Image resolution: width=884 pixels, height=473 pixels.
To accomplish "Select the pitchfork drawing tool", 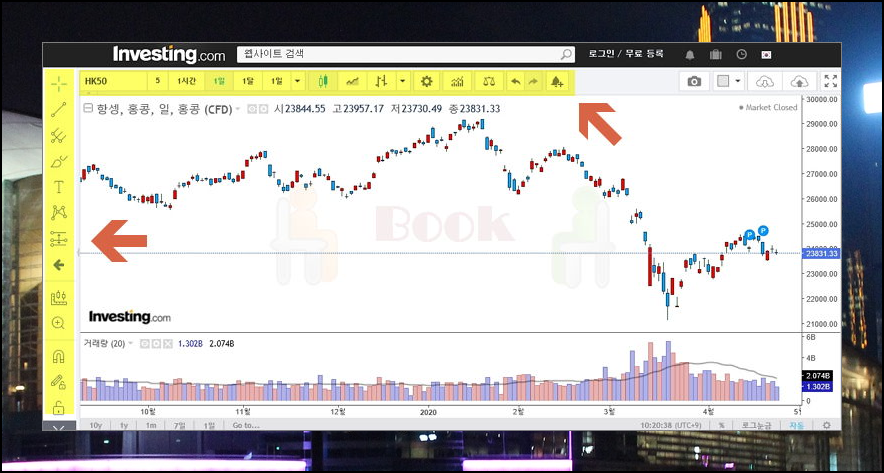I will point(59,135).
